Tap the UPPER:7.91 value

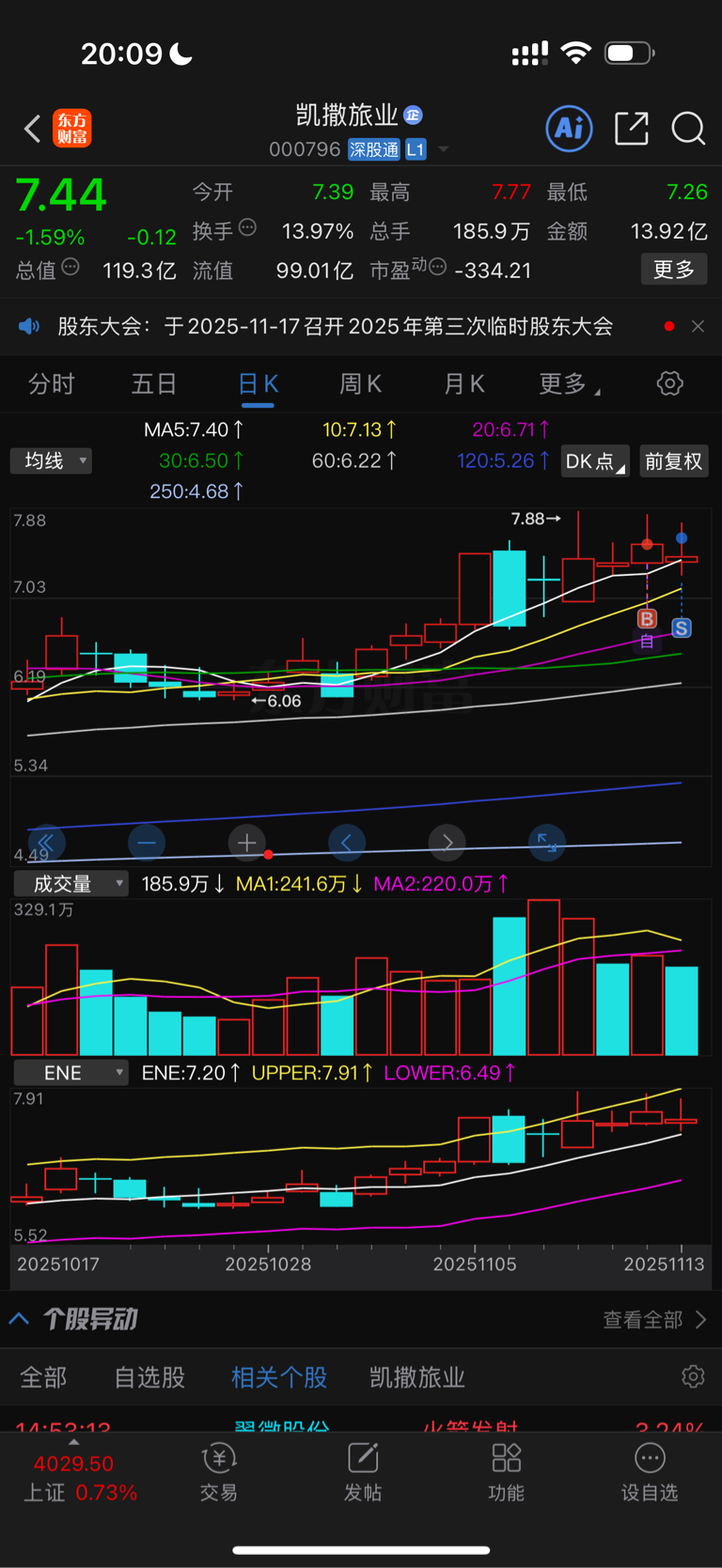point(312,1072)
